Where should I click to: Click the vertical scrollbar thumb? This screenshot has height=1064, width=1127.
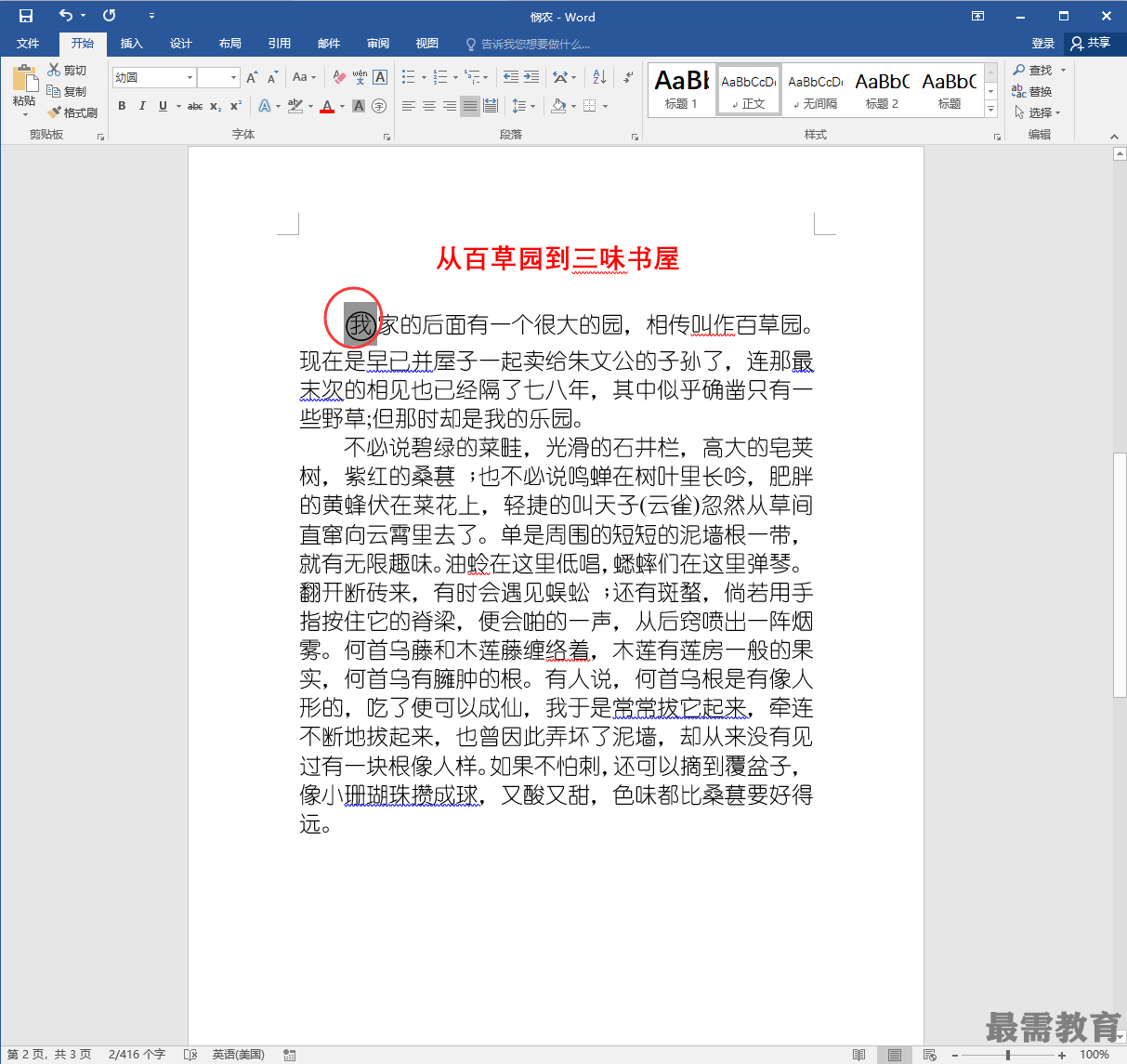[x=1120, y=574]
